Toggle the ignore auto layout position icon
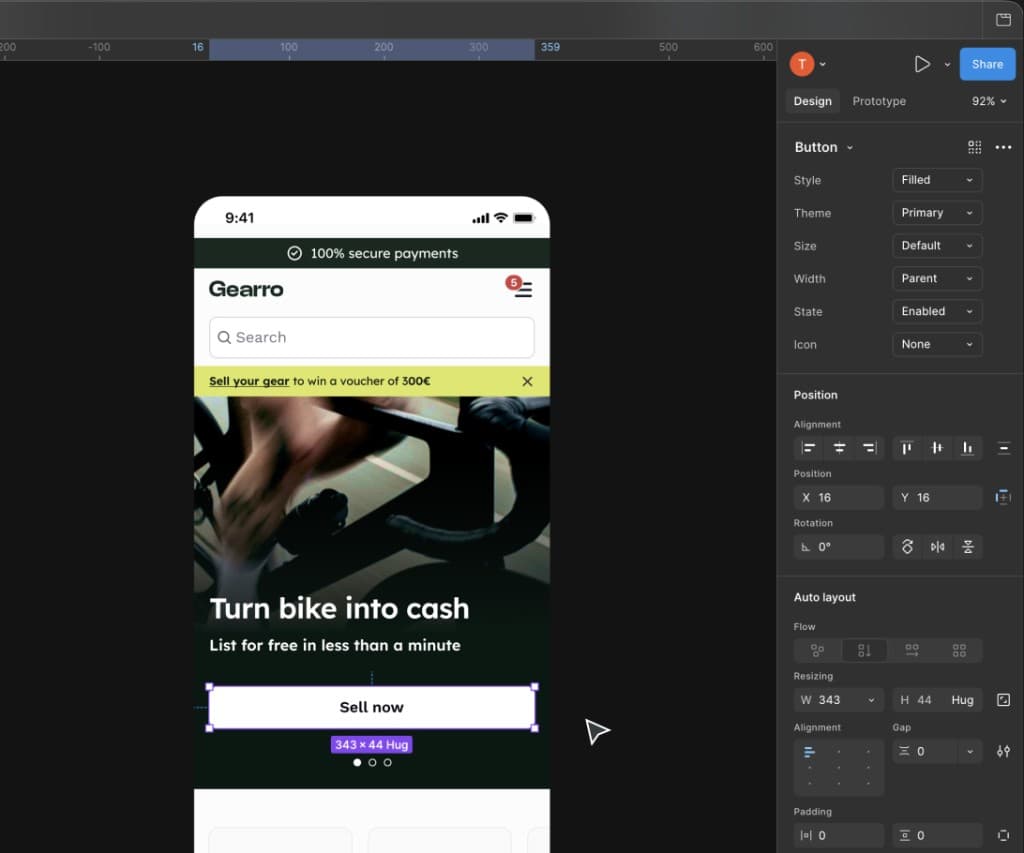 1003,498
